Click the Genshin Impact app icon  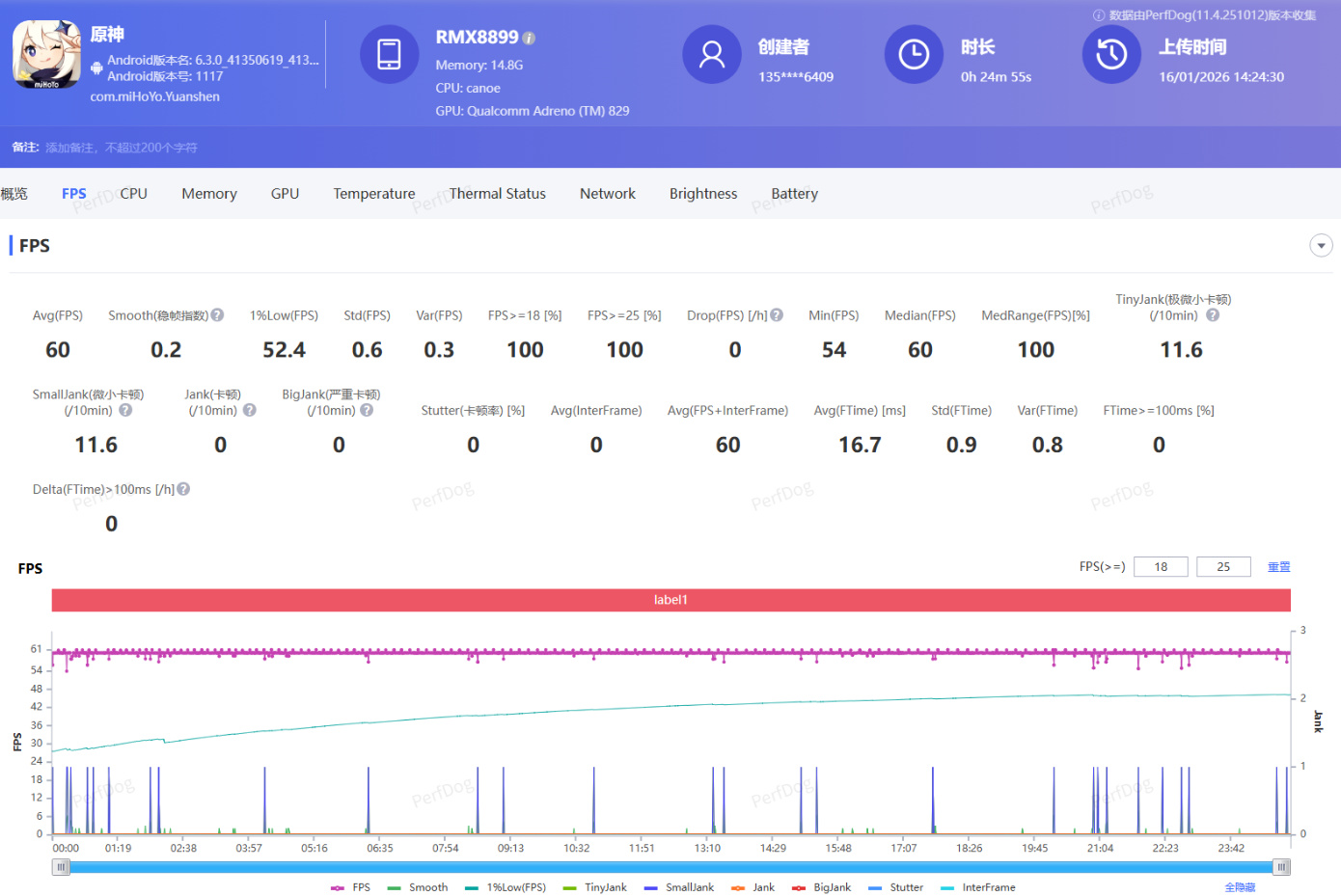pos(46,55)
